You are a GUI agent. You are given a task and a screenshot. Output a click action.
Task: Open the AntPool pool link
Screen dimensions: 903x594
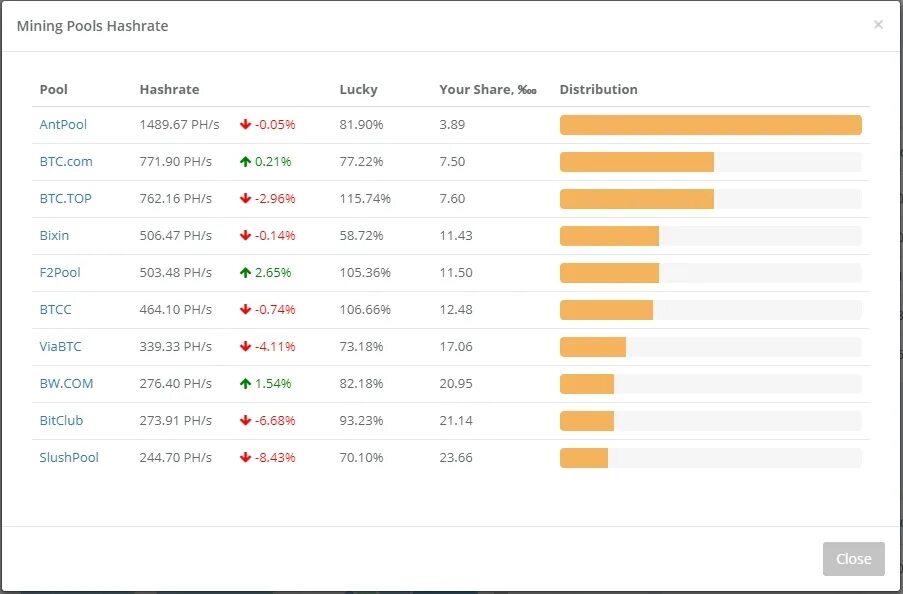(63, 124)
